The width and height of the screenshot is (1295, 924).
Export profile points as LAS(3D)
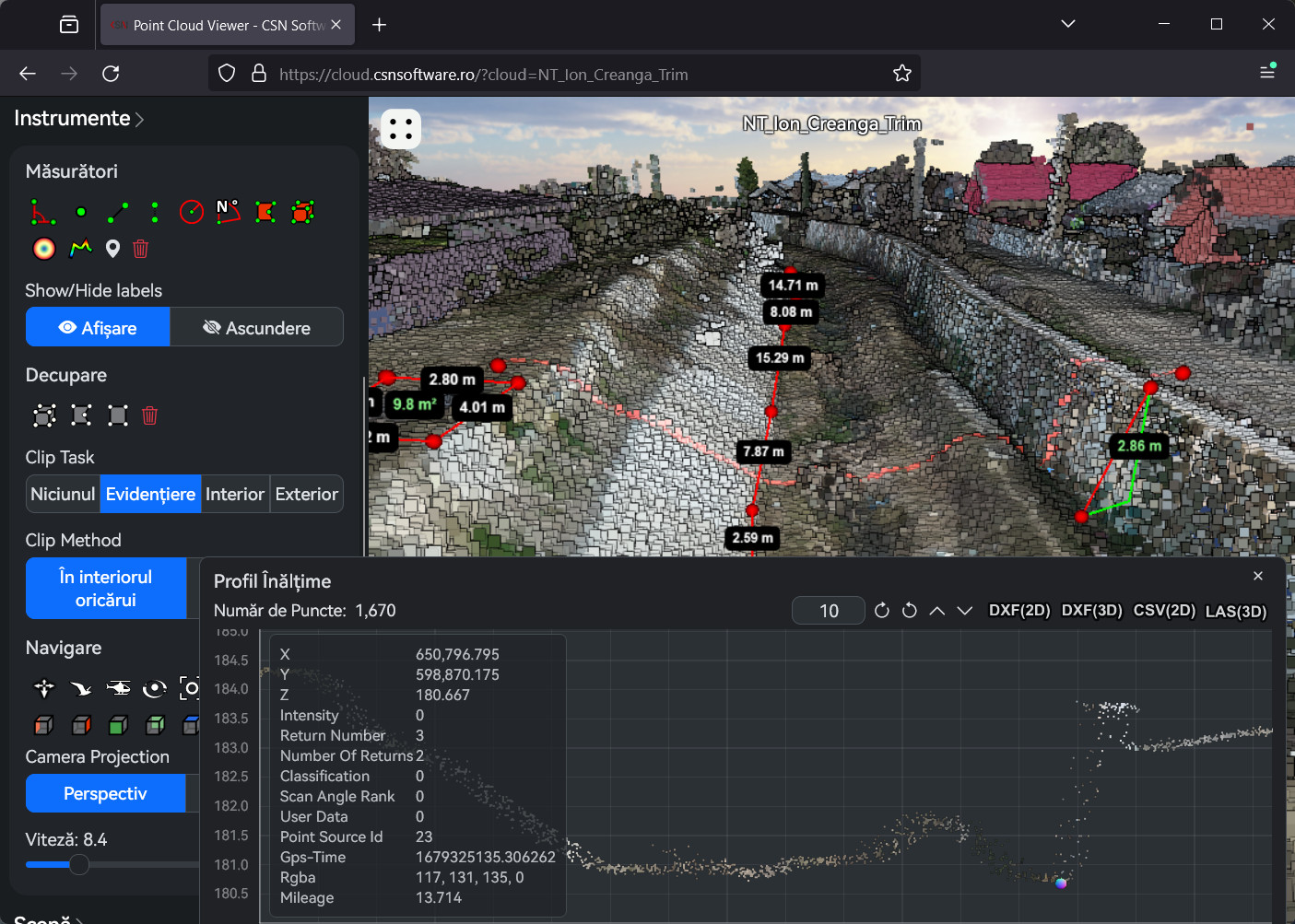tap(1236, 610)
